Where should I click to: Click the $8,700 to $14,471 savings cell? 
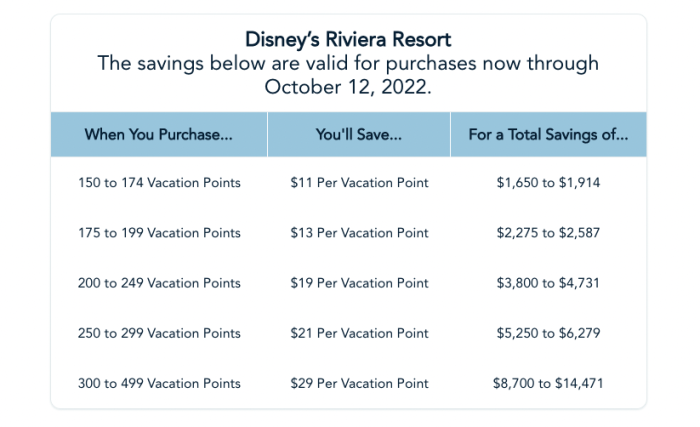coord(548,383)
